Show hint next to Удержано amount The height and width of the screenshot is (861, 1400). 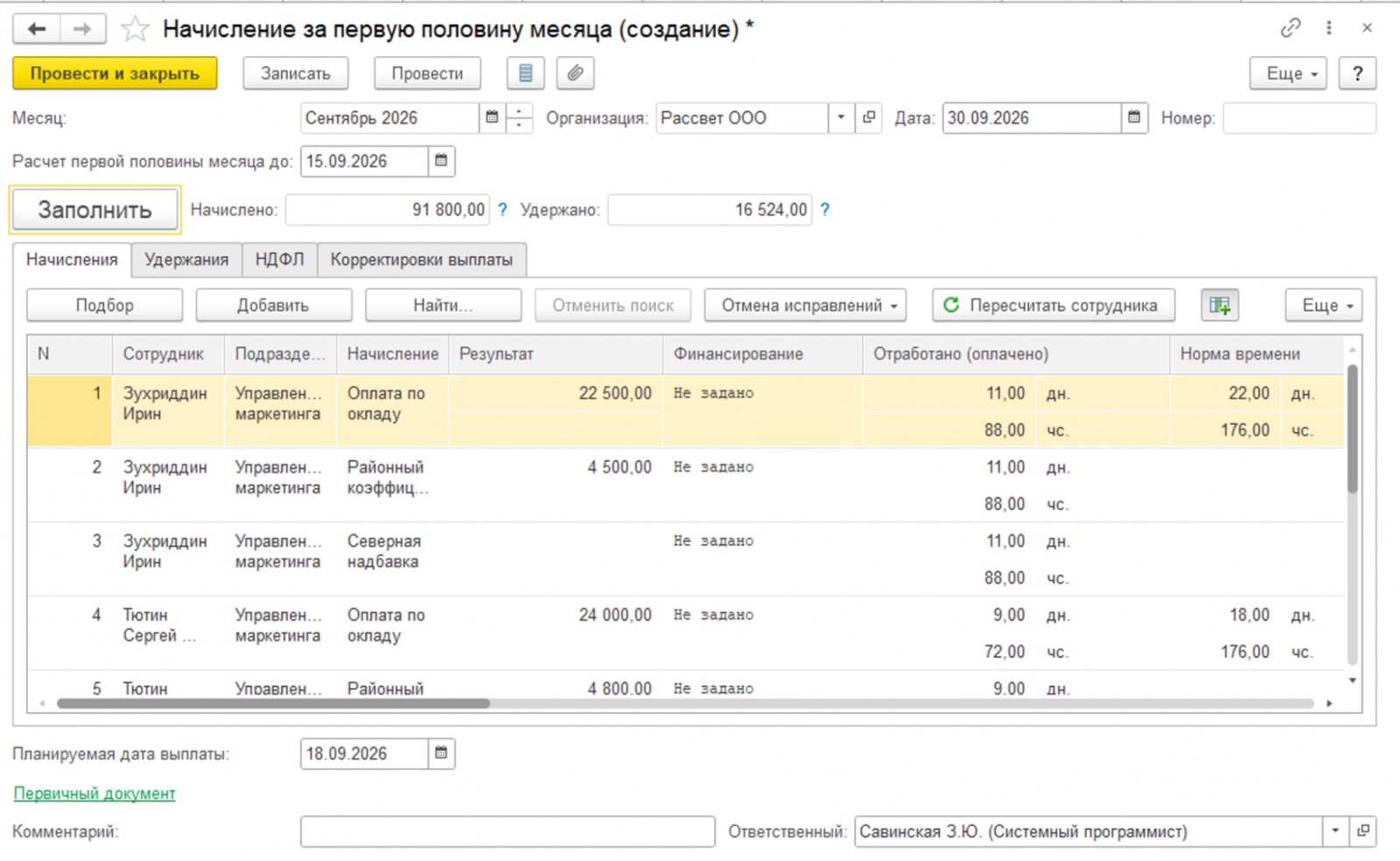824,210
